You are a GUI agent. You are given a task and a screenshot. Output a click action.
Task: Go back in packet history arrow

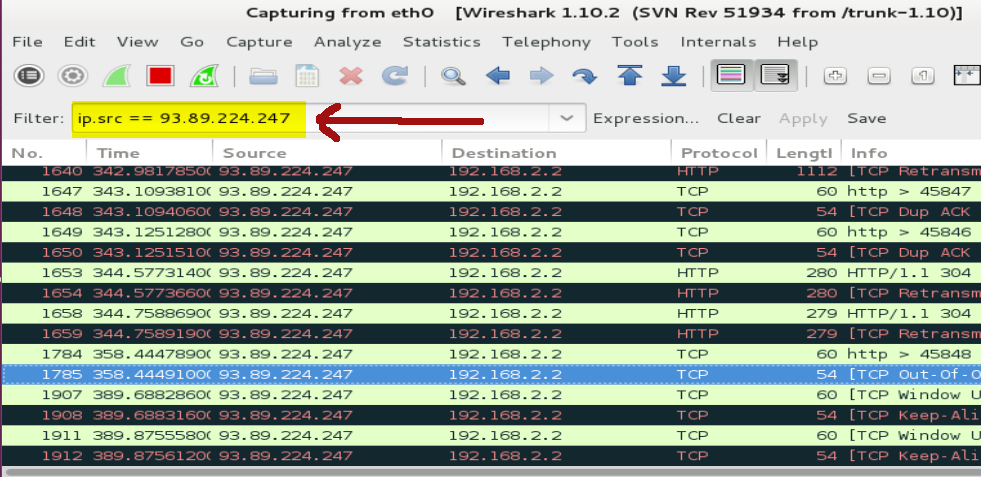coord(497,76)
